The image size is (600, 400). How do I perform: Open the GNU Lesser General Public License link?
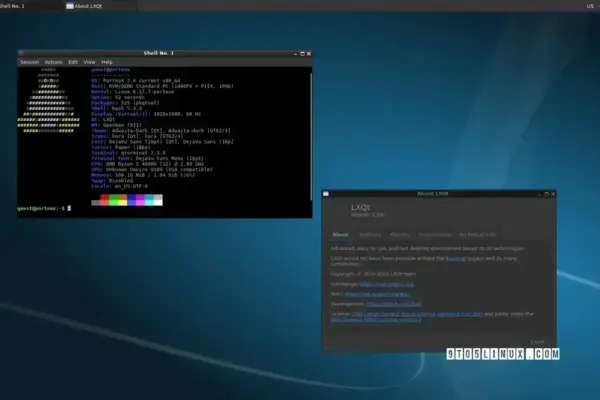point(417,314)
